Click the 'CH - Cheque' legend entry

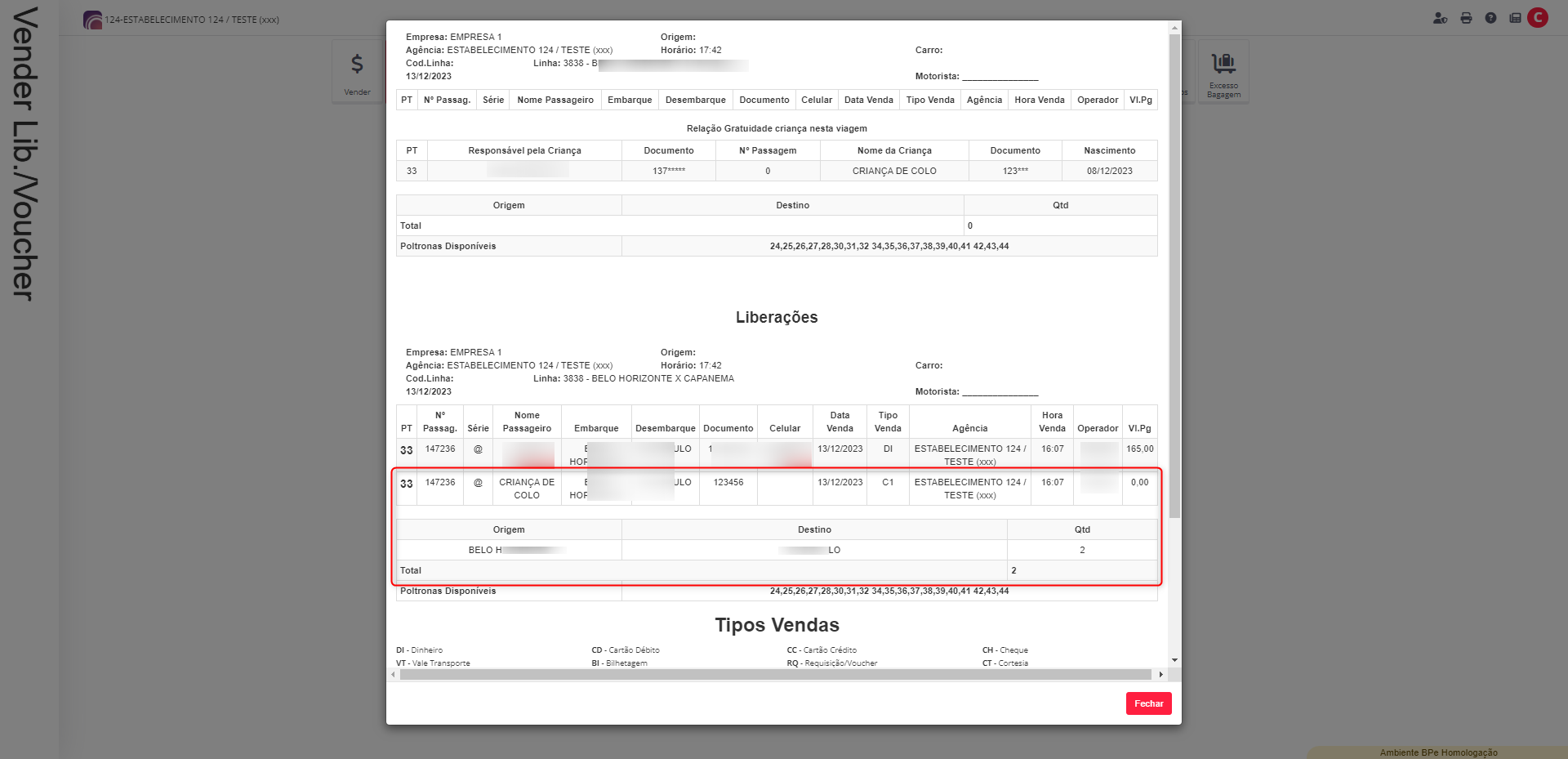(1005, 650)
